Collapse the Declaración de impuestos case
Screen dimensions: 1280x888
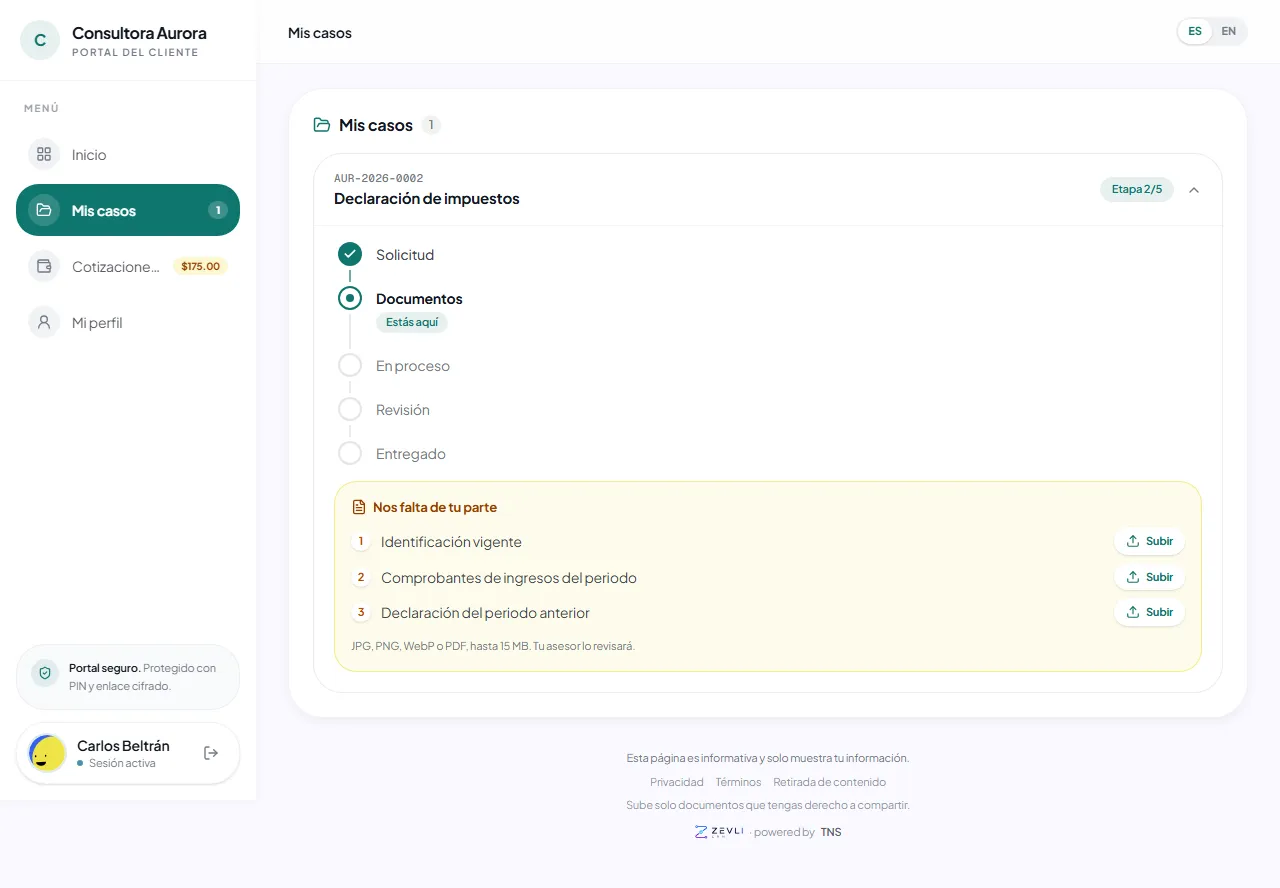click(x=1194, y=189)
